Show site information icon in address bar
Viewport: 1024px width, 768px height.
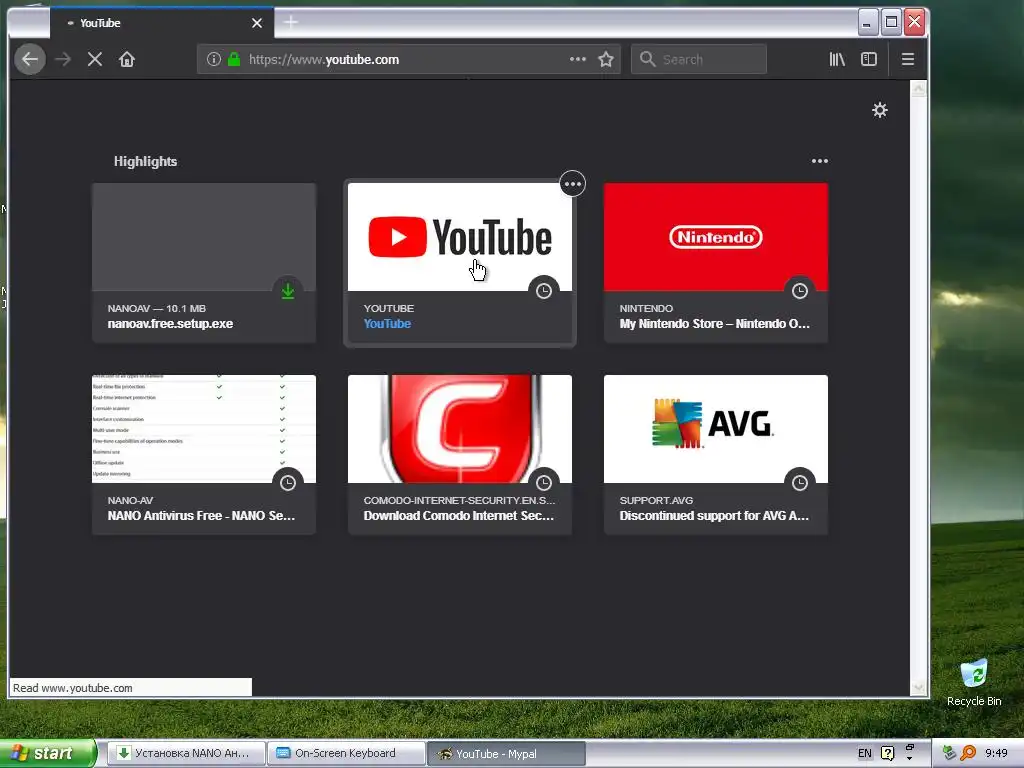click(x=214, y=59)
